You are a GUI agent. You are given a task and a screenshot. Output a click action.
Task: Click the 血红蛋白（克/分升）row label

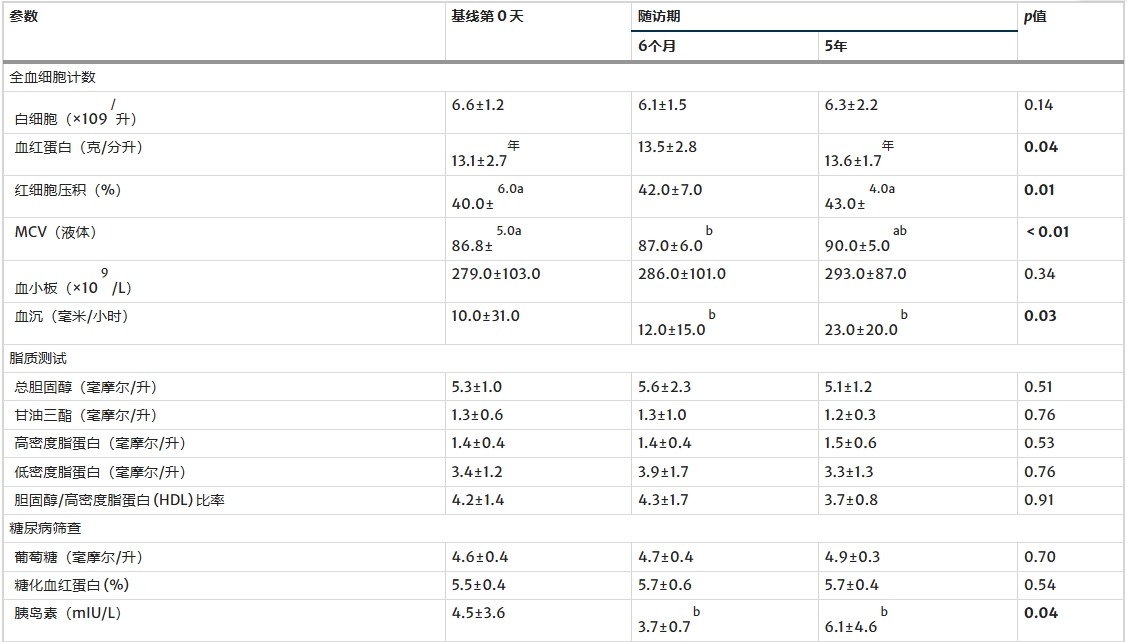(x=79, y=147)
